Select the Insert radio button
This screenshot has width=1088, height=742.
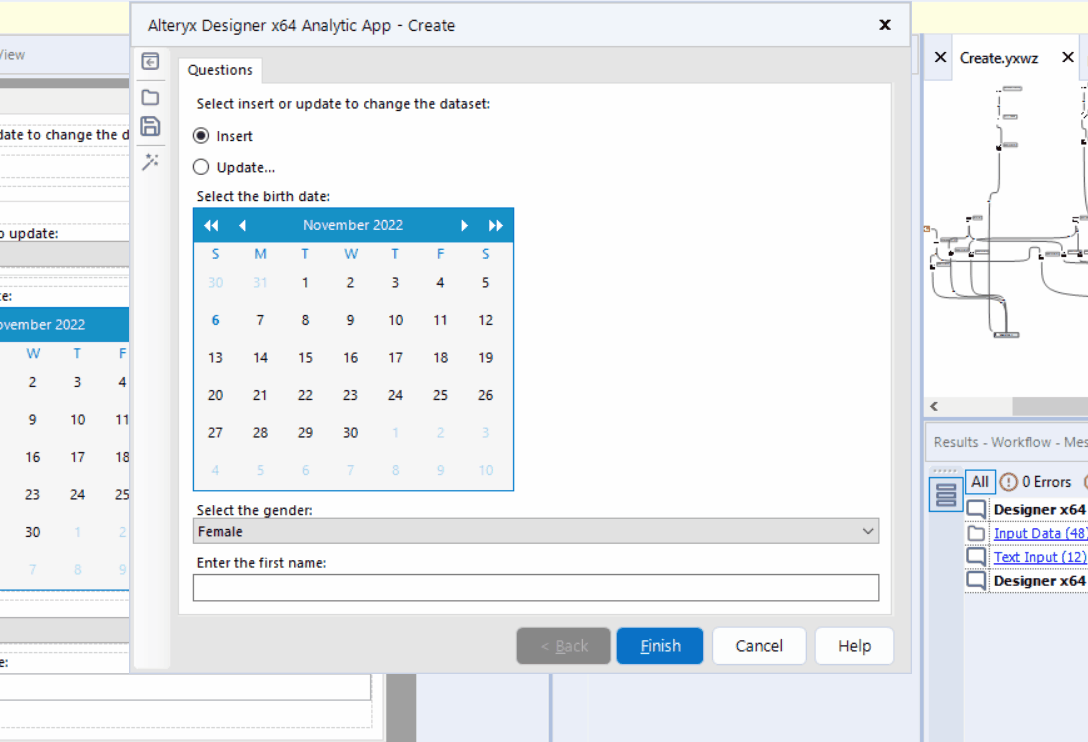coord(201,136)
